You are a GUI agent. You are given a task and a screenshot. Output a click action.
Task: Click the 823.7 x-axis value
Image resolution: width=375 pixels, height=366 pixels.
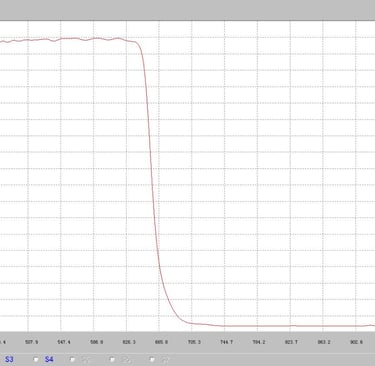click(x=292, y=342)
